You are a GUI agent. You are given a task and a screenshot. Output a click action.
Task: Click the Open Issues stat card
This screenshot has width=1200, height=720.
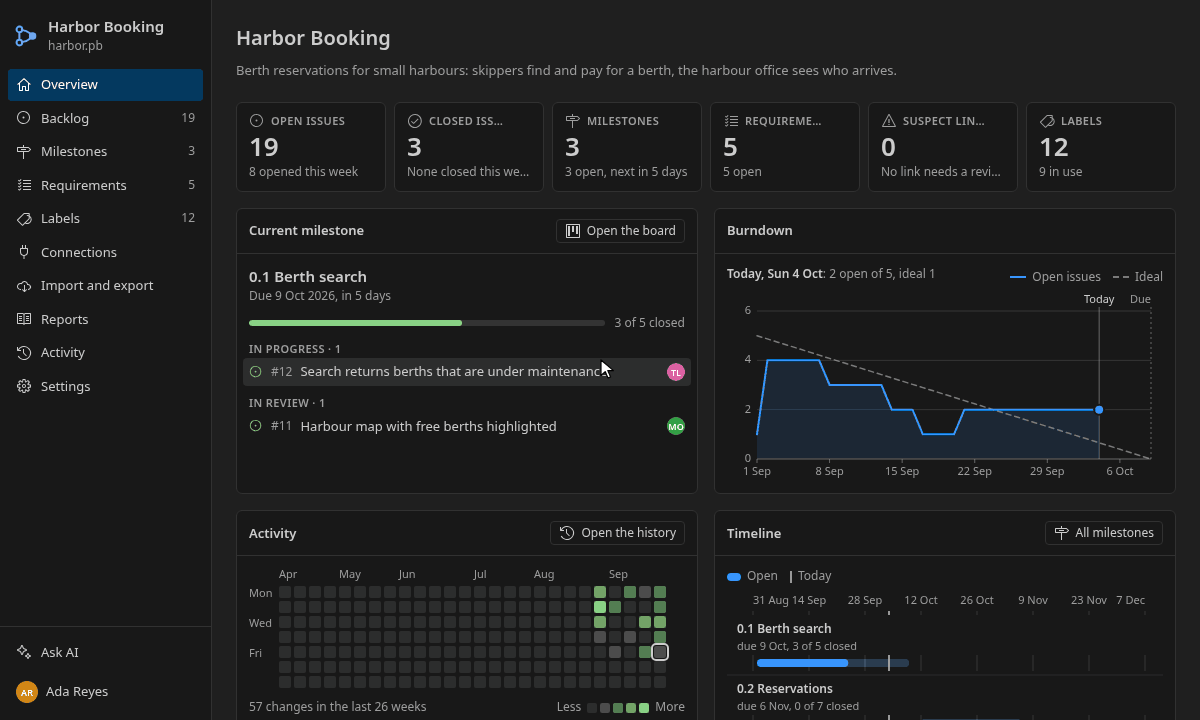click(311, 147)
